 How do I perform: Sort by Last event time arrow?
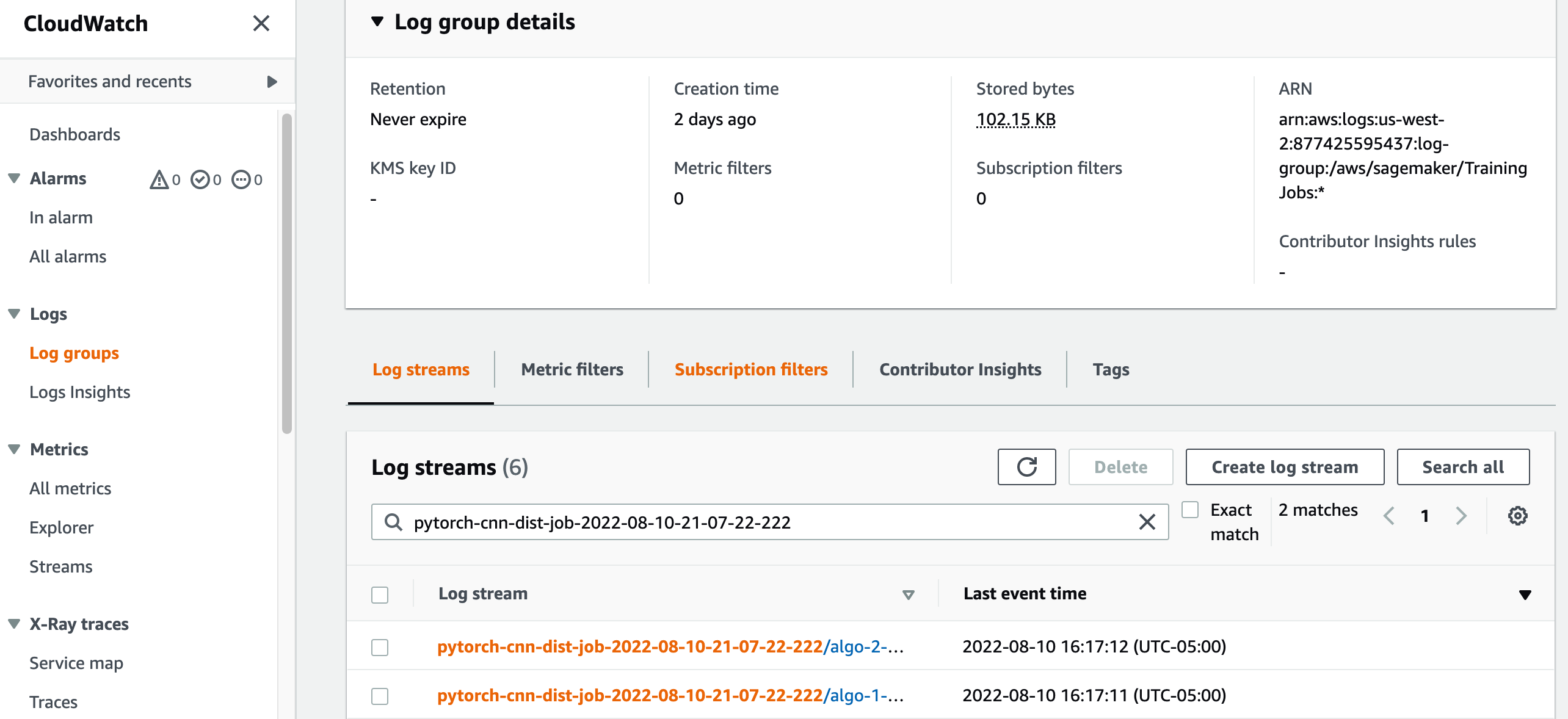pos(1525,594)
